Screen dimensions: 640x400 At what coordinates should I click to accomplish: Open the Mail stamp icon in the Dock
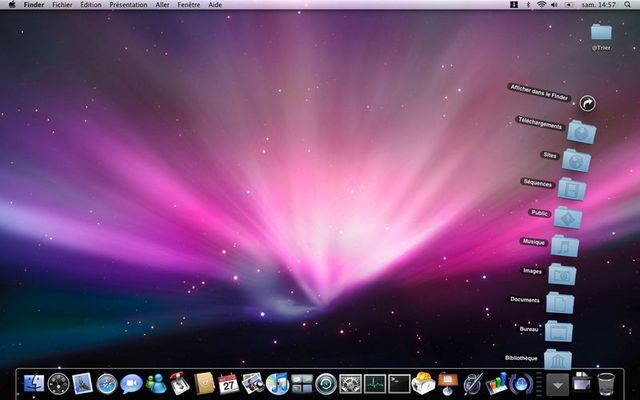(82, 384)
